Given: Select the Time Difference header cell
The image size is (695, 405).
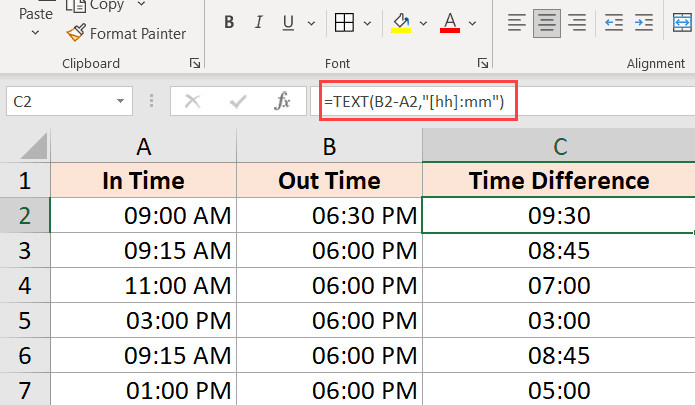Looking at the screenshot, I should pyautogui.click(x=560, y=181).
